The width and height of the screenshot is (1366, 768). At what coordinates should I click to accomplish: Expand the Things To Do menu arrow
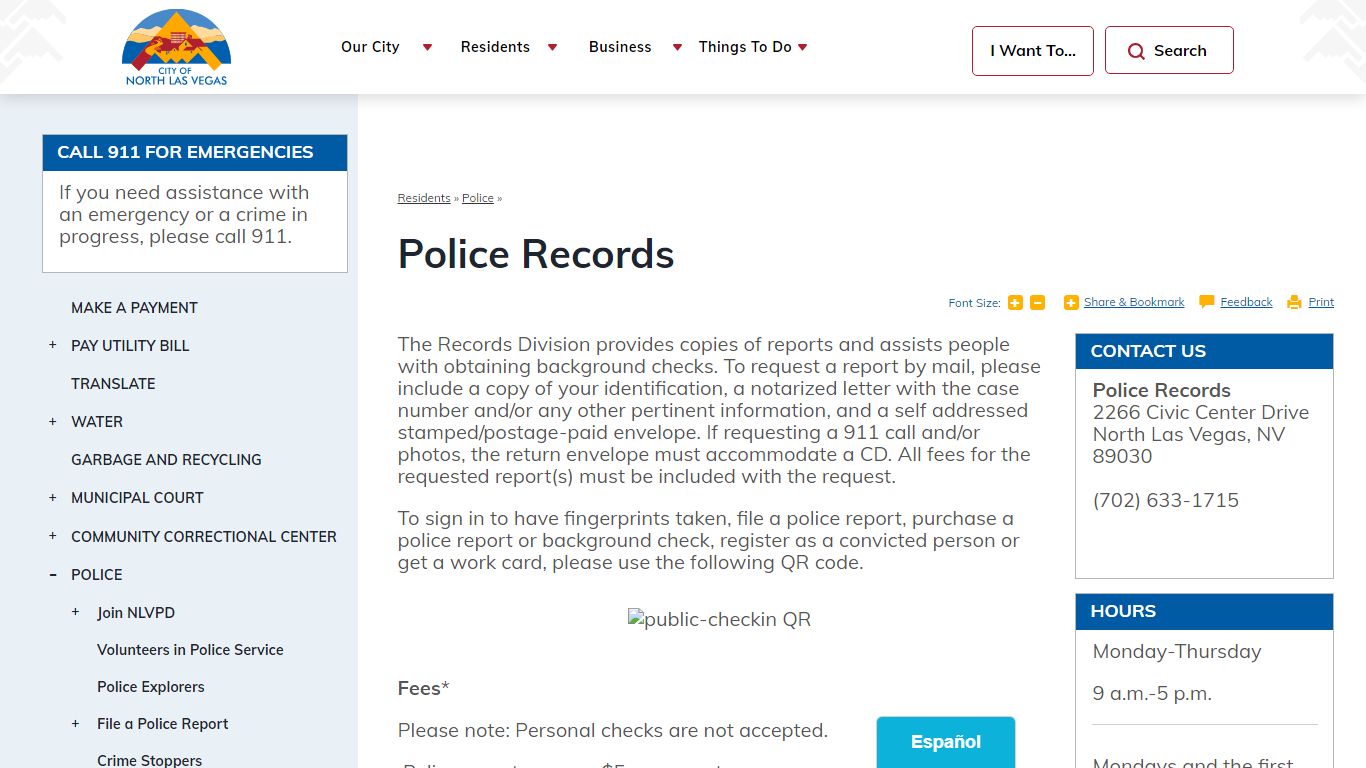(802, 47)
